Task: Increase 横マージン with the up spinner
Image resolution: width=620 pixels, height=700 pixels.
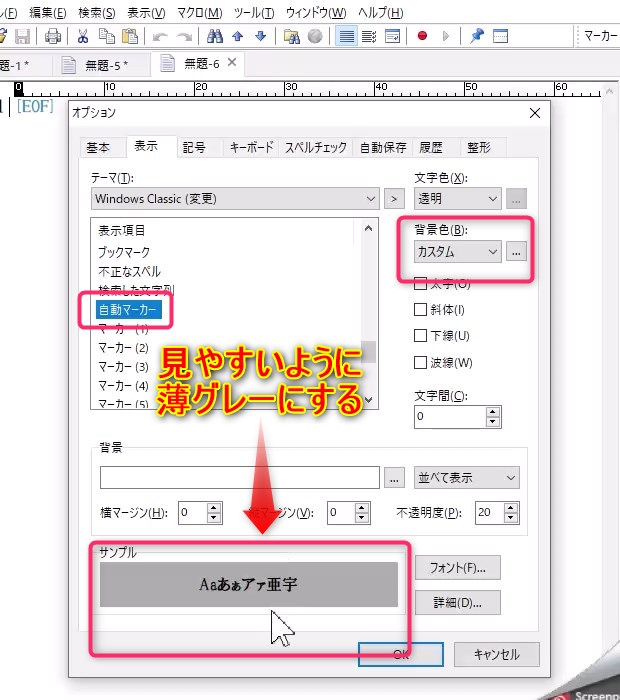Action: 214,508
